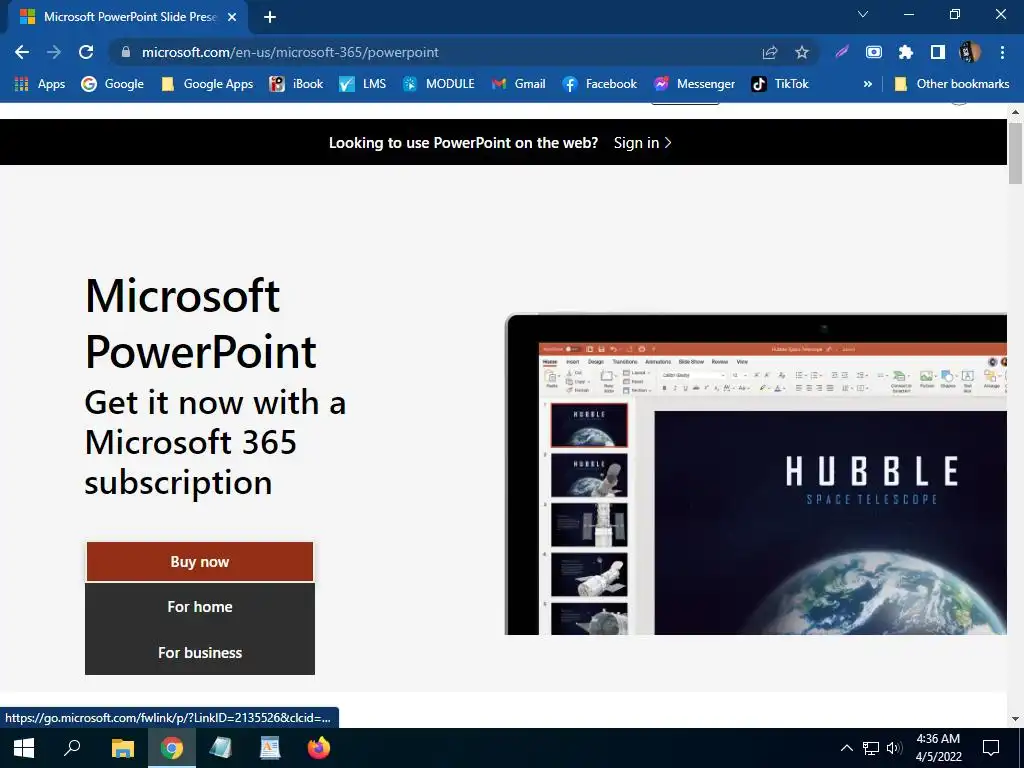Click the padlock site info icon

pyautogui.click(x=126, y=52)
